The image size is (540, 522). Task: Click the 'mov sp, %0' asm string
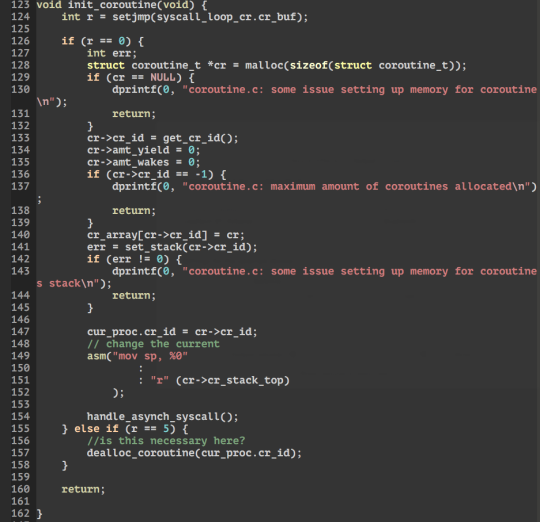pos(150,356)
